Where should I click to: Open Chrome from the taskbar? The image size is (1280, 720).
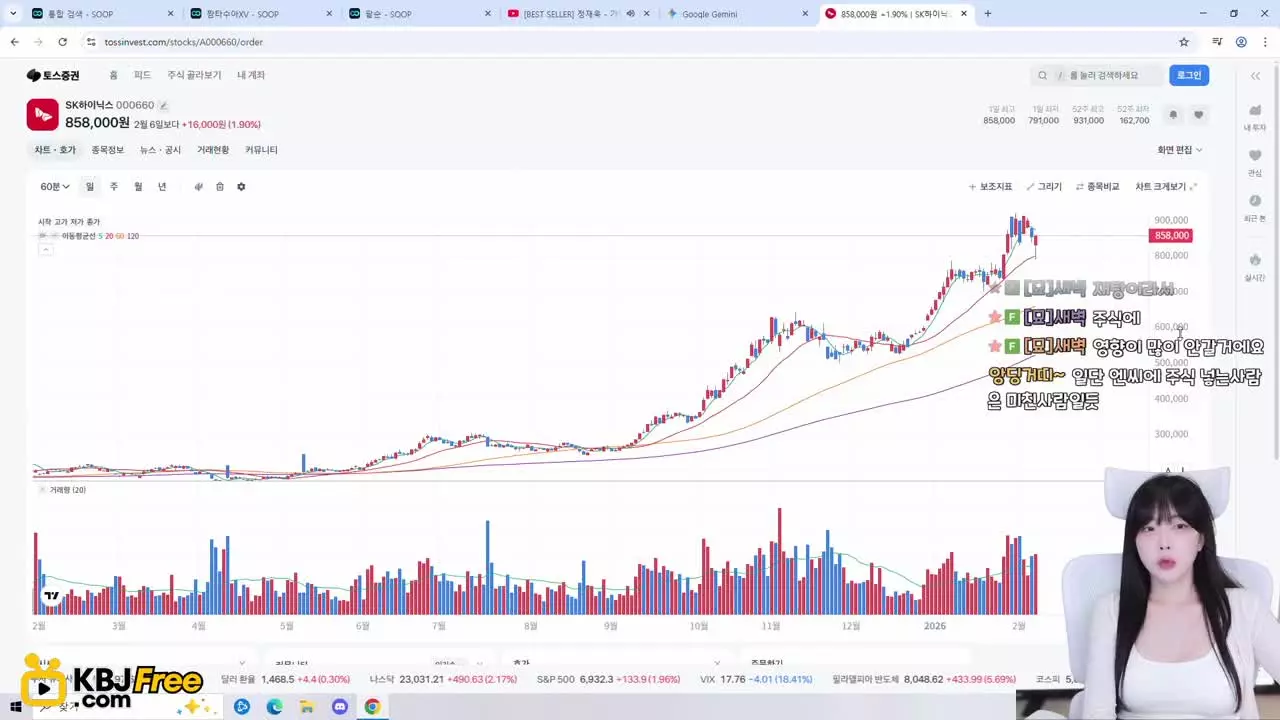point(372,707)
